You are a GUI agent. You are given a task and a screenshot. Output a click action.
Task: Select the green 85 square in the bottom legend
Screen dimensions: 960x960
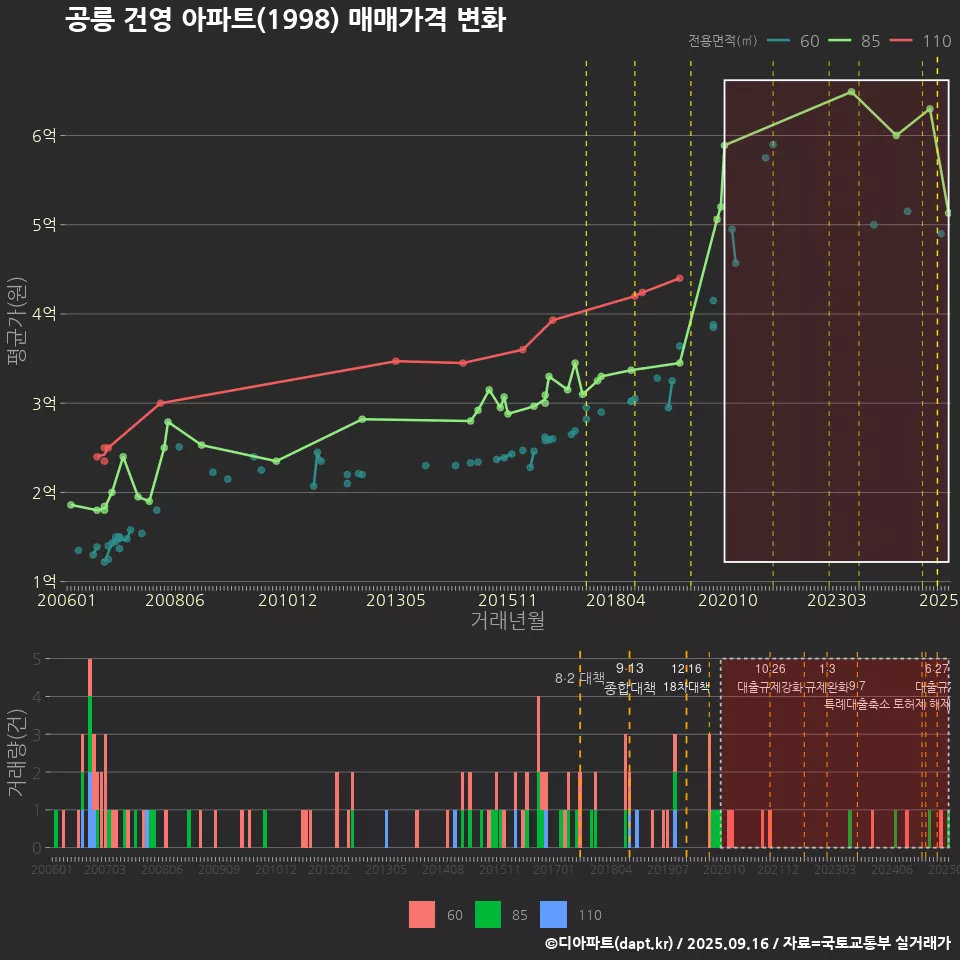pos(487,915)
